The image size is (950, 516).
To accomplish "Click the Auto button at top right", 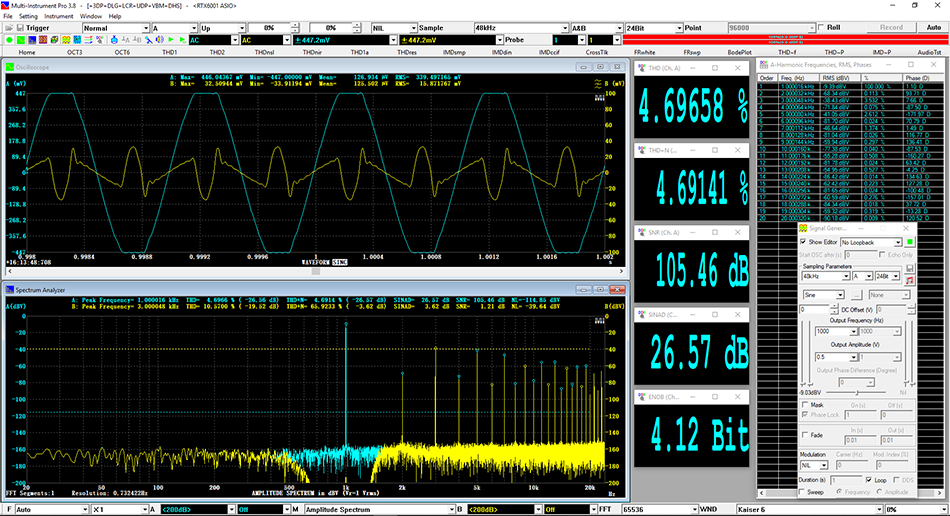I will coord(934,27).
